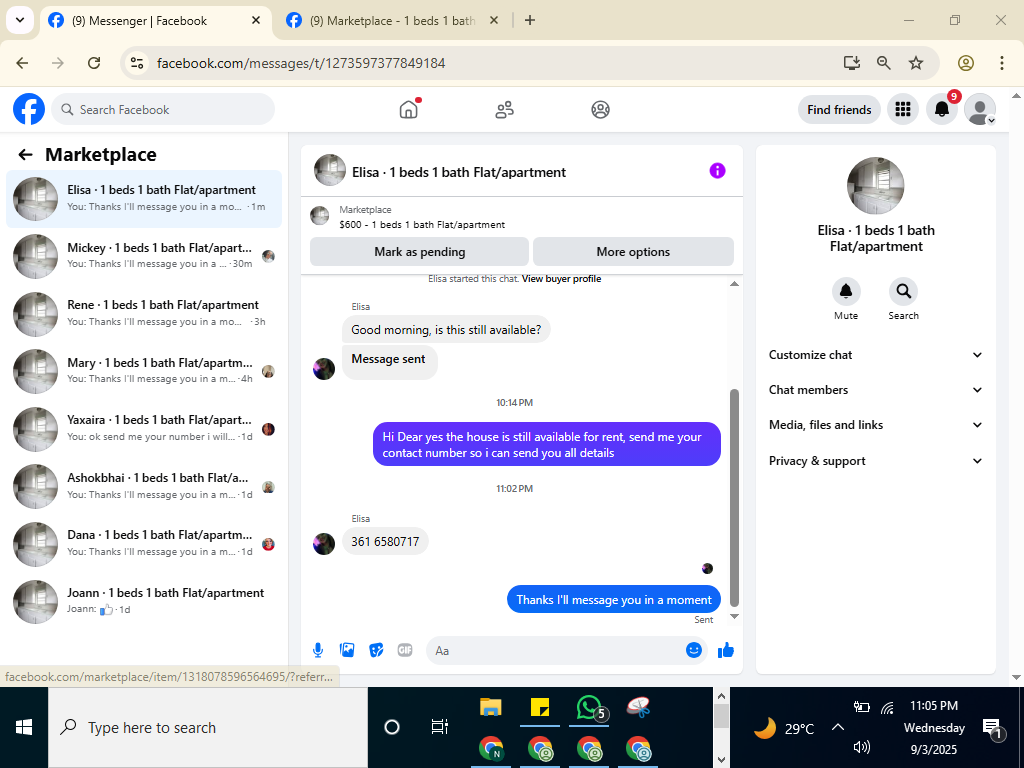This screenshot has width=1024, height=768.
Task: Open the WhatsApp taskbar icon
Action: point(589,708)
